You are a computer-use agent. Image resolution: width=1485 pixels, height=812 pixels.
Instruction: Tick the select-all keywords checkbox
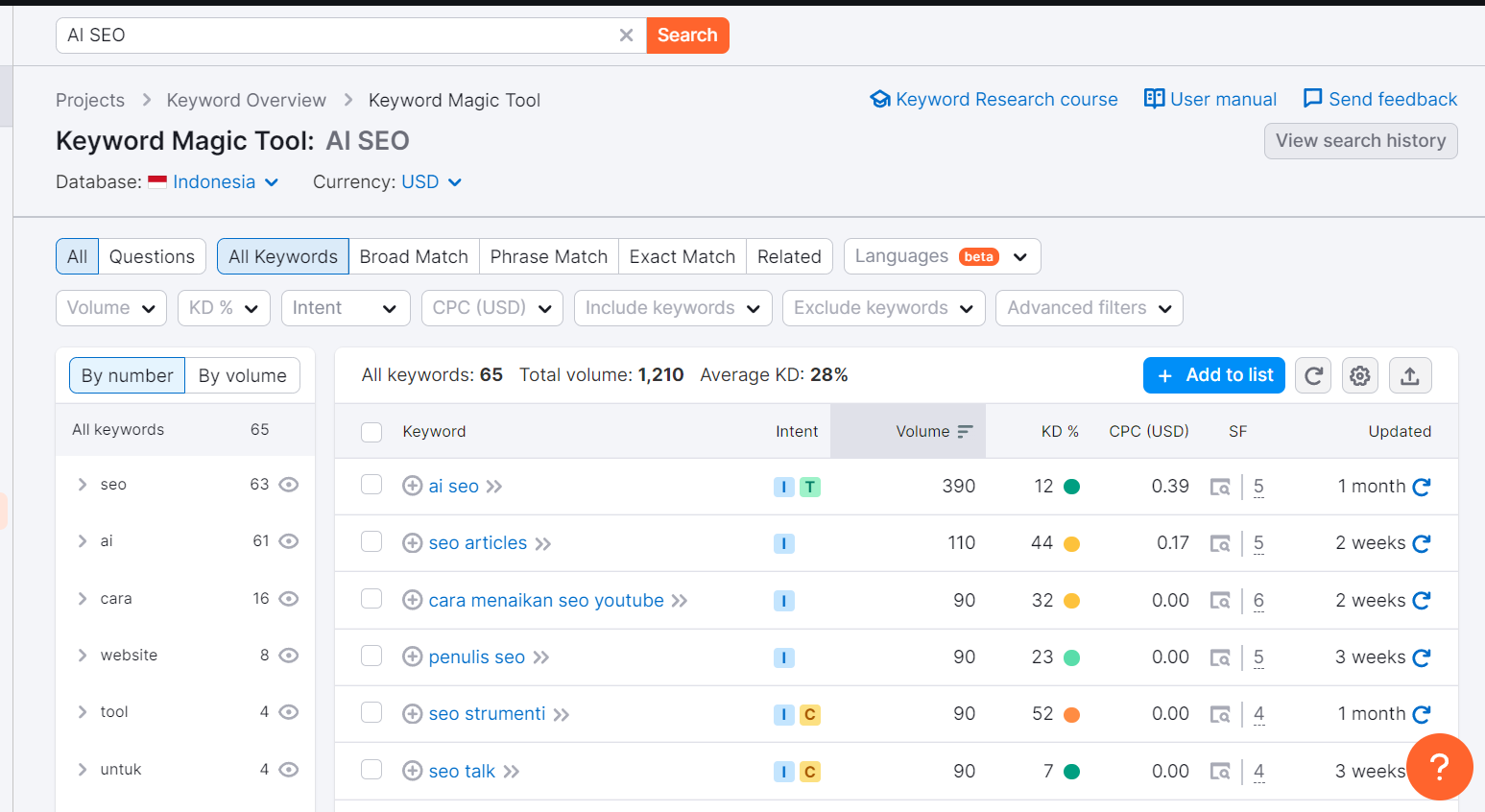click(x=371, y=432)
